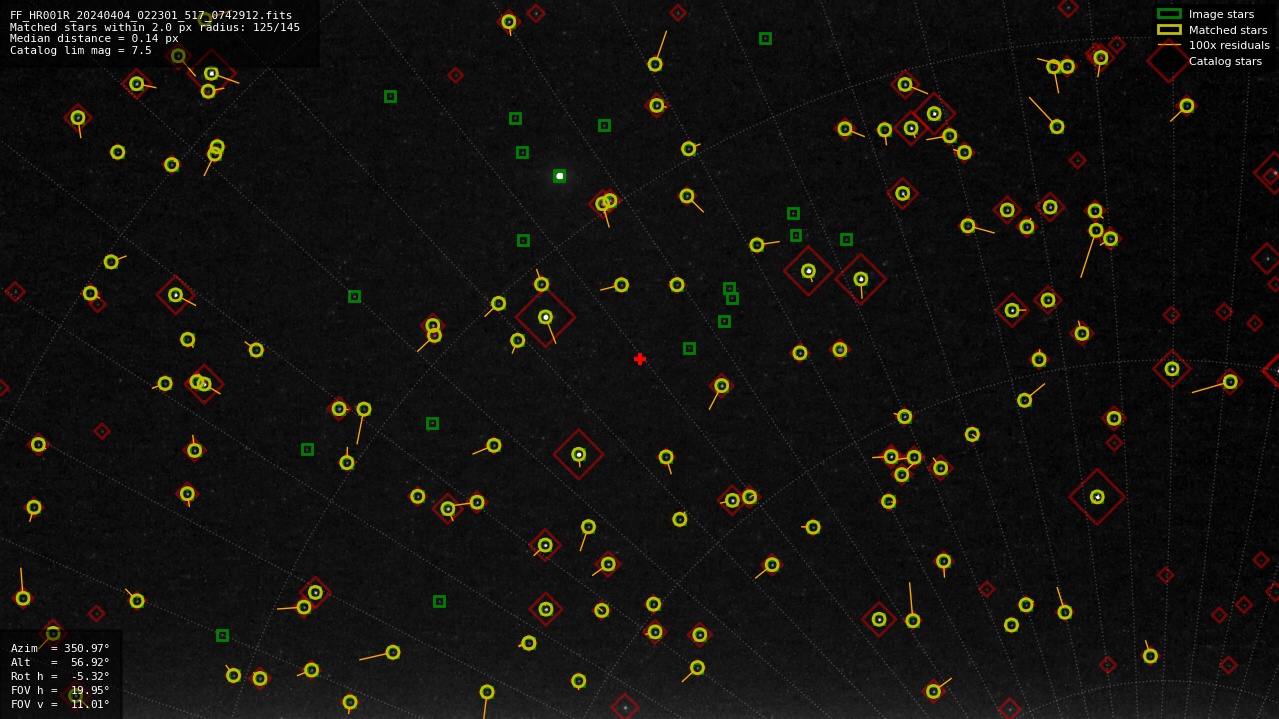Click the red diamond Catalog stars legend marker
The image size is (1279, 719).
coord(1169,61)
